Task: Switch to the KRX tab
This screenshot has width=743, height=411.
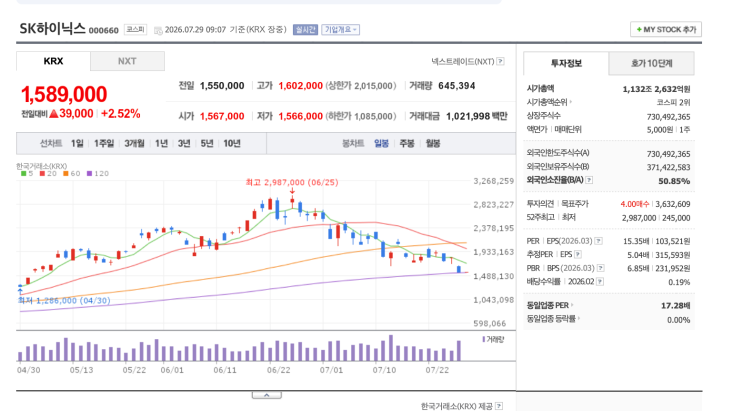Action: pos(53,61)
